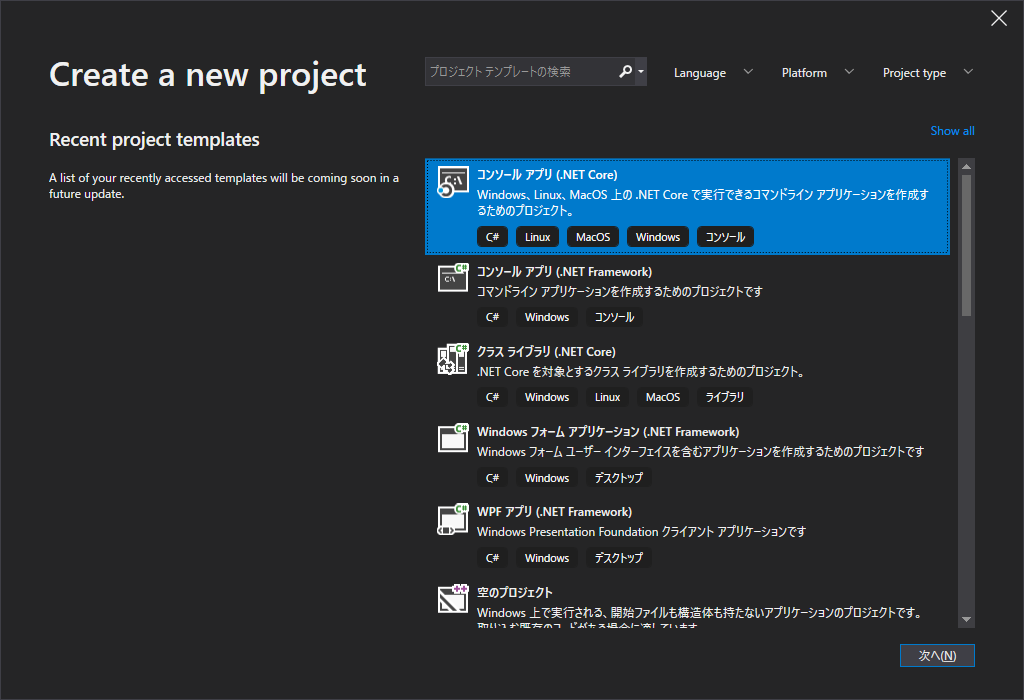The width and height of the screenshot is (1024, 700).
Task: Select コンソール アプリ (.NET Core) title
Action: click(547, 174)
